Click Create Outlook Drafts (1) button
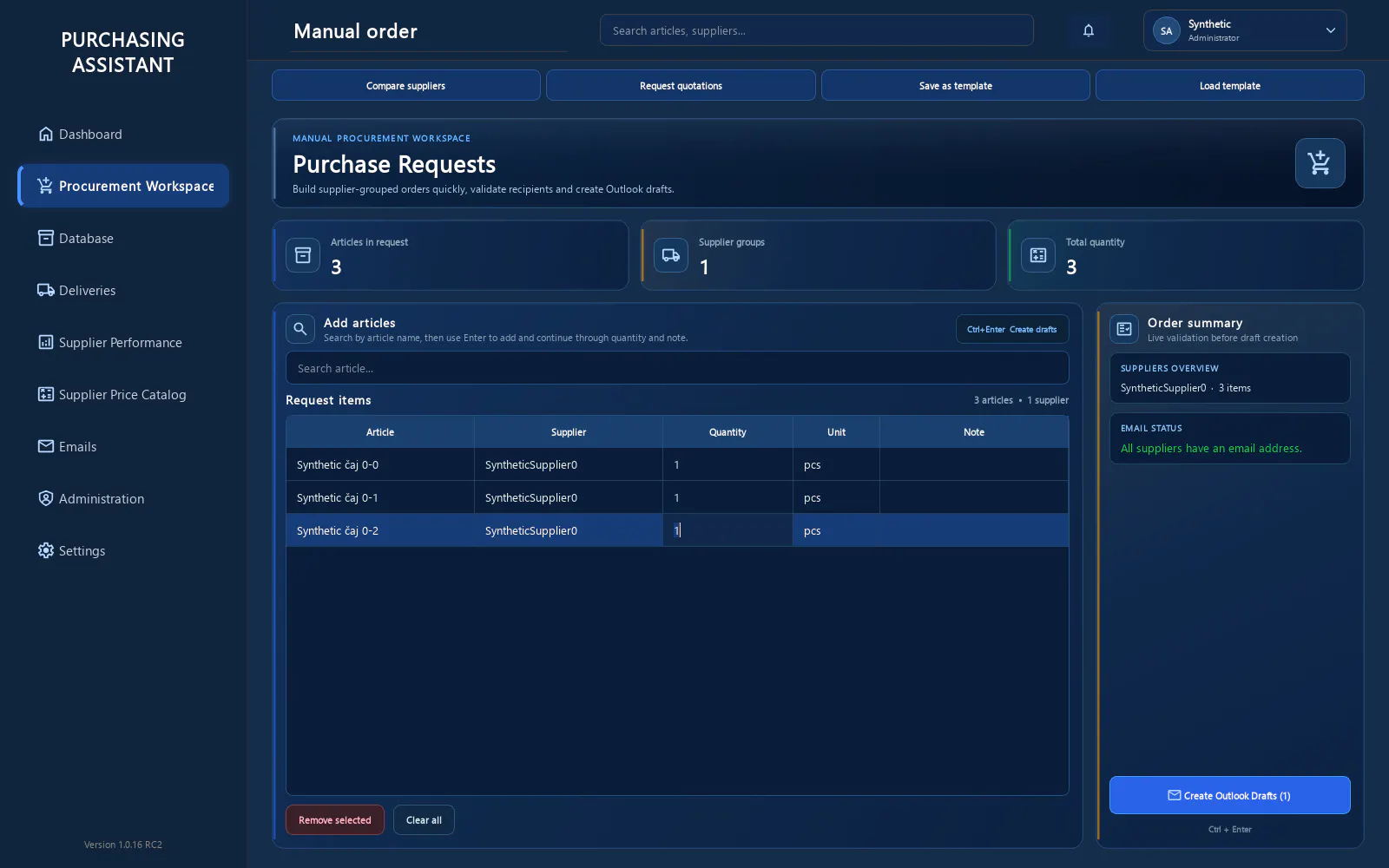 1229,795
